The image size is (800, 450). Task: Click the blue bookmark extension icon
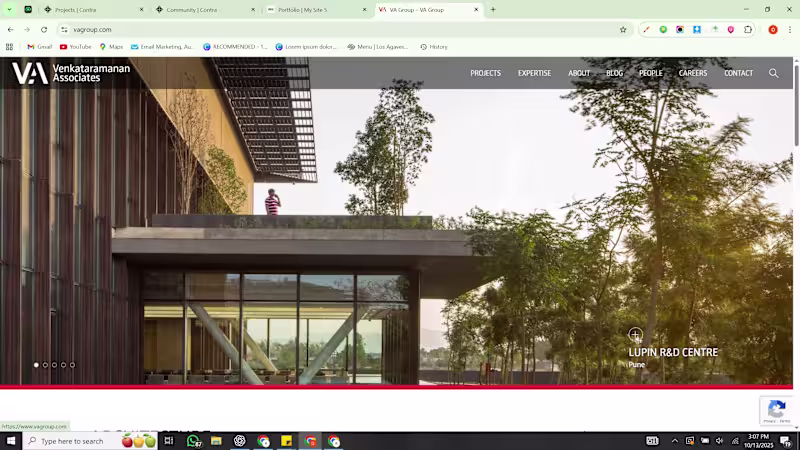[697, 30]
